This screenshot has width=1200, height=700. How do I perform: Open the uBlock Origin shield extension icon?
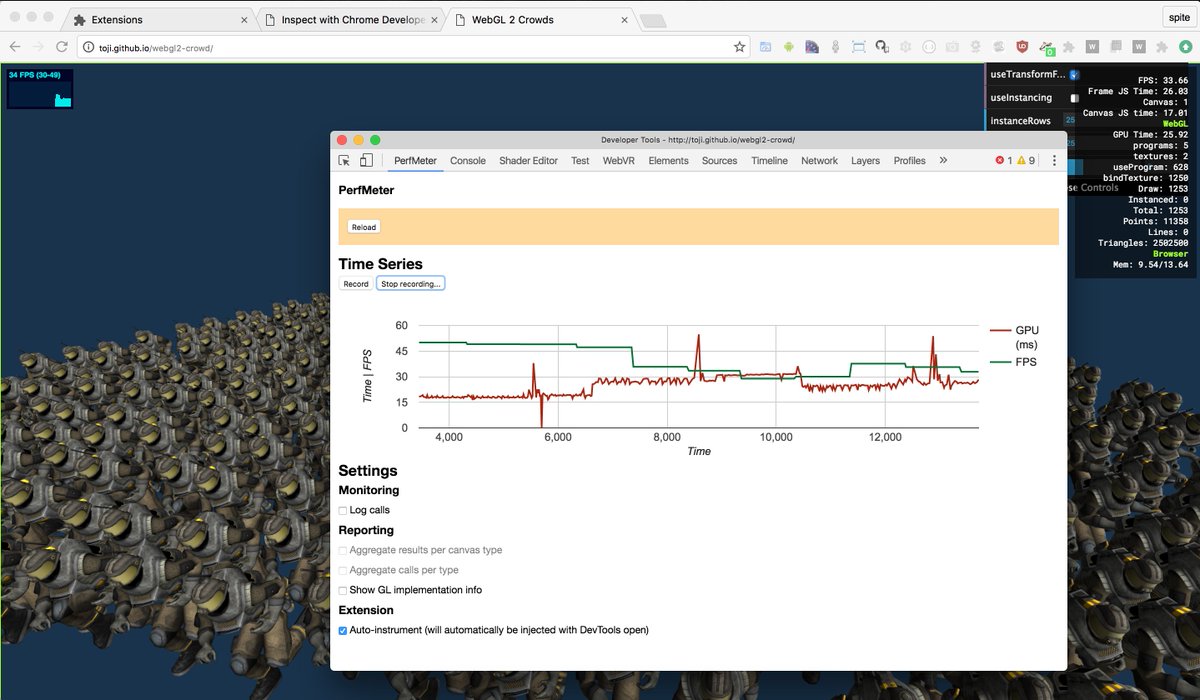click(1022, 47)
